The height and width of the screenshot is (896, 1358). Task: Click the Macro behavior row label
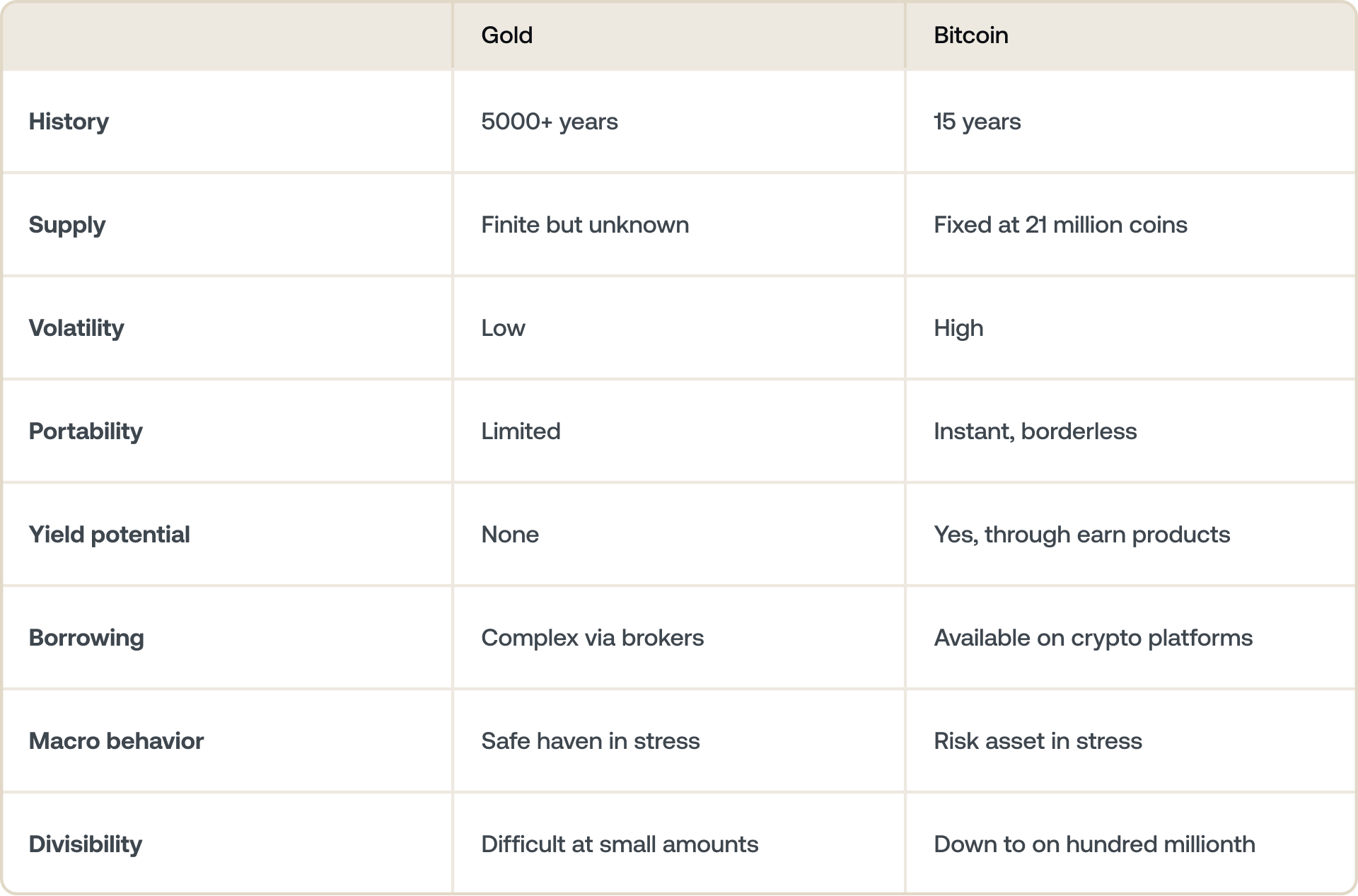(116, 741)
